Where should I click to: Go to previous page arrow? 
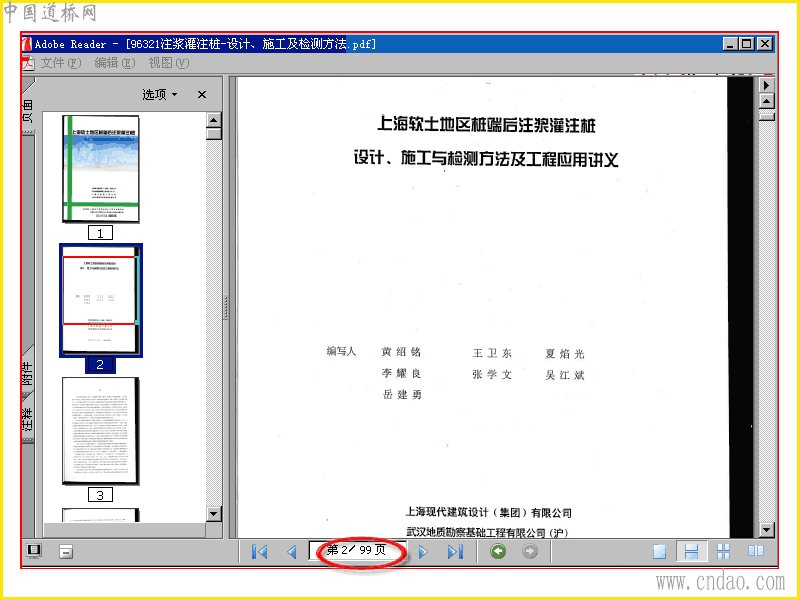[292, 552]
